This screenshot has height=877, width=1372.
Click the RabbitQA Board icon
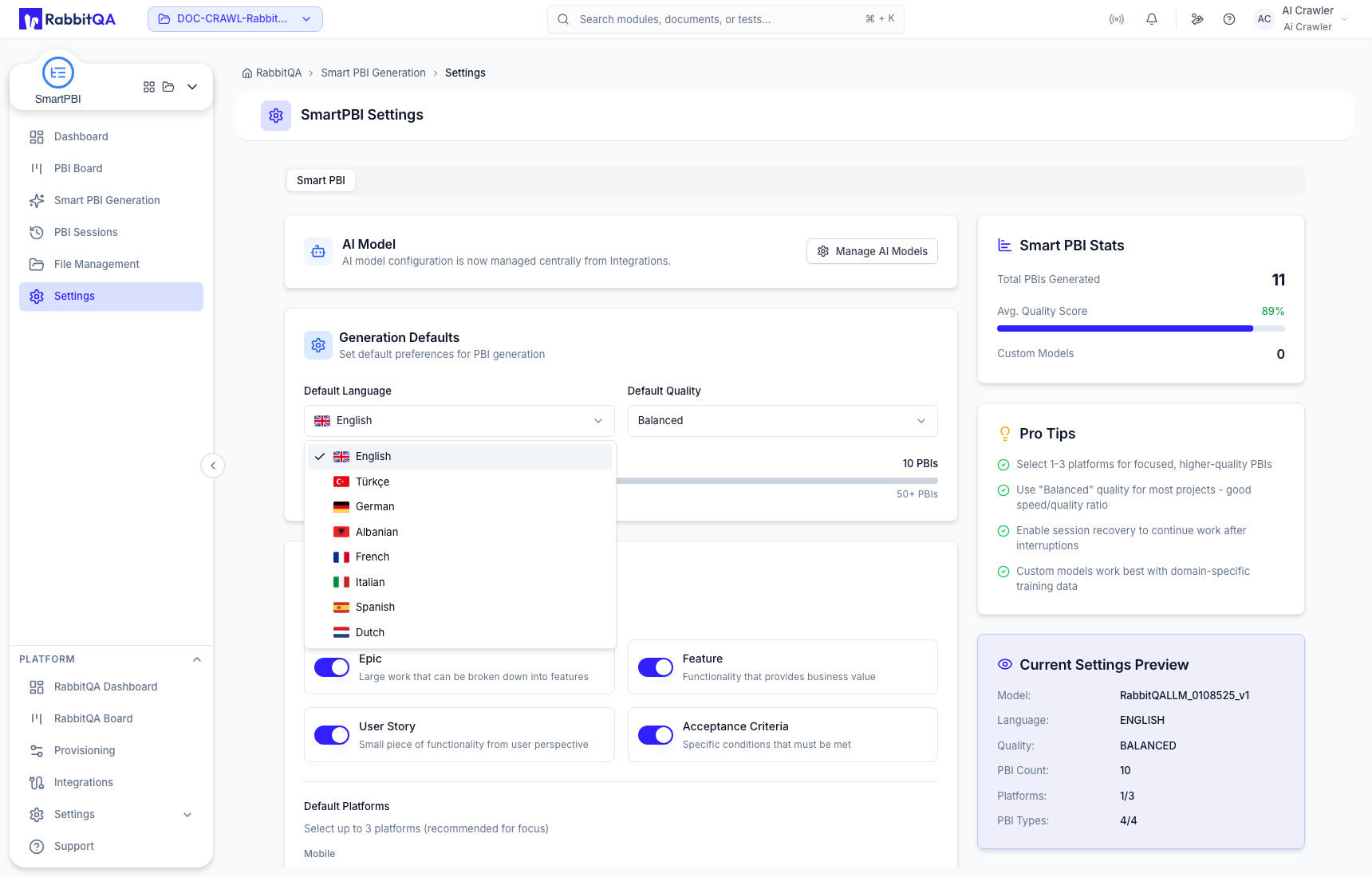pos(37,719)
